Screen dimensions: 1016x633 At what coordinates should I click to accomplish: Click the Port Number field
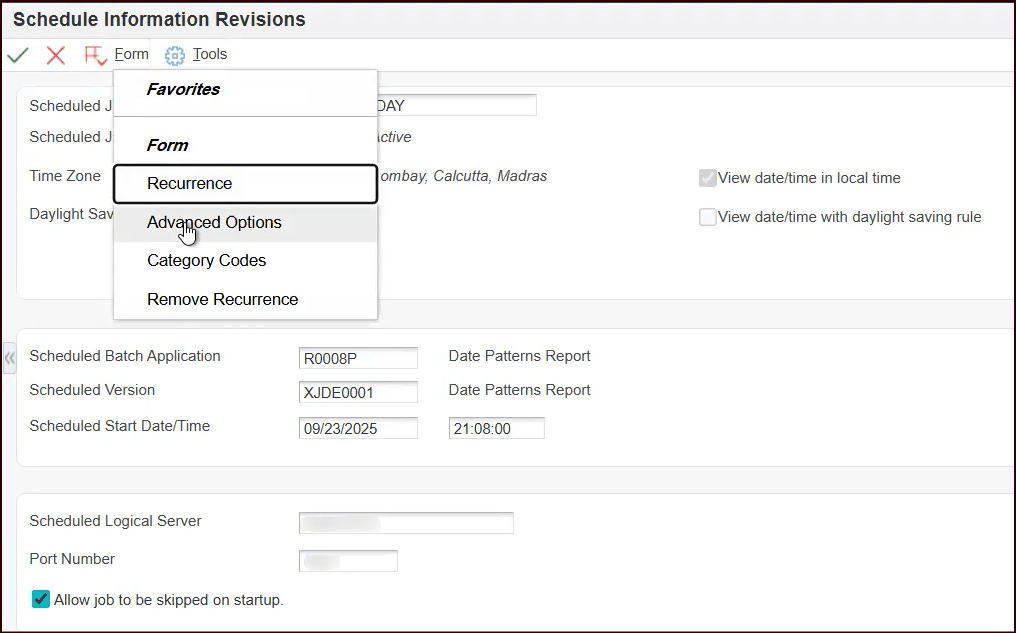348,561
